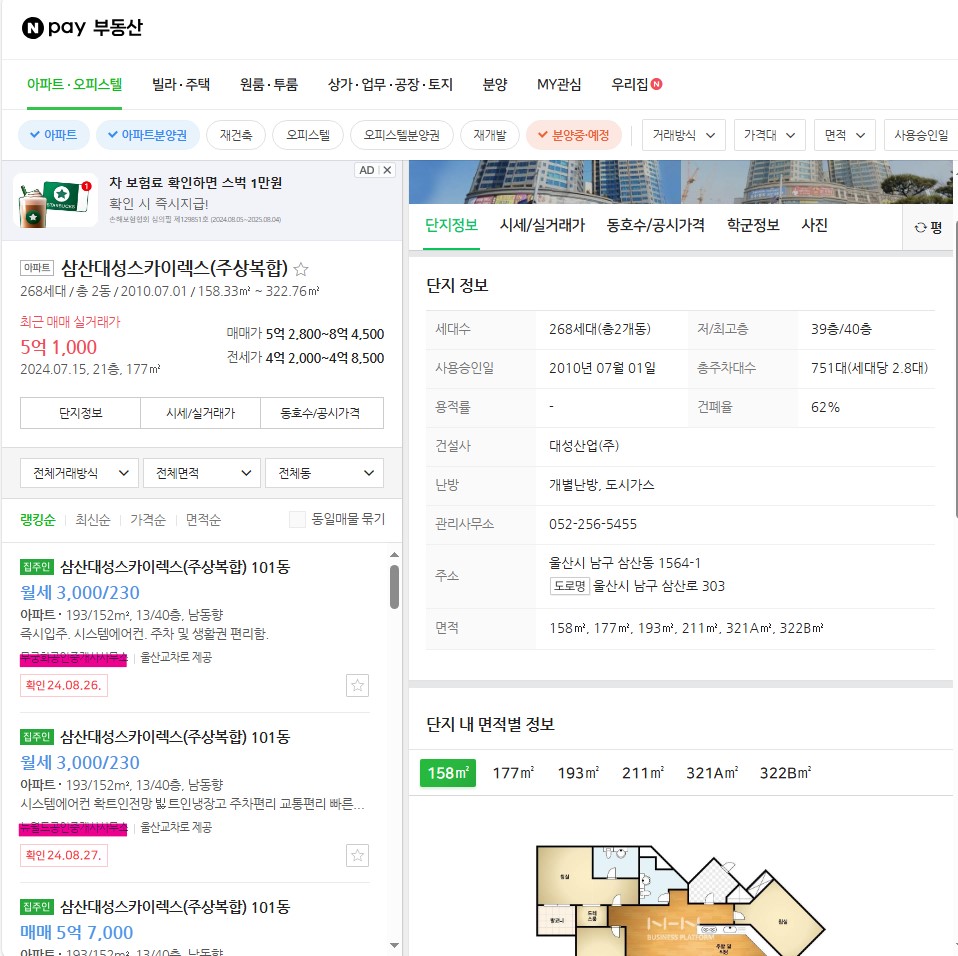
Task: Open the 원룸·투룸 main tab
Action: (x=269, y=84)
